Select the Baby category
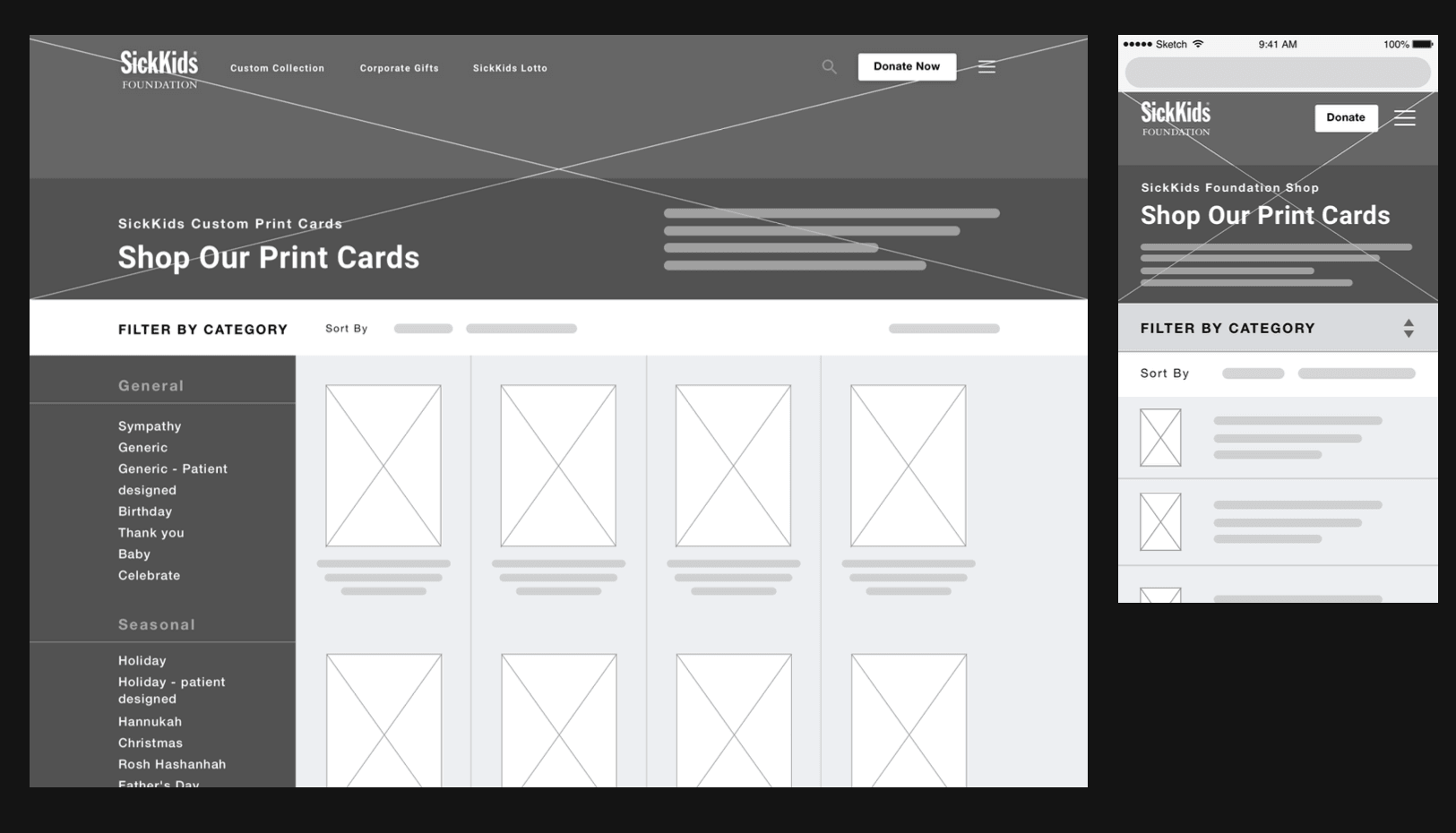The image size is (1456, 833). click(134, 554)
